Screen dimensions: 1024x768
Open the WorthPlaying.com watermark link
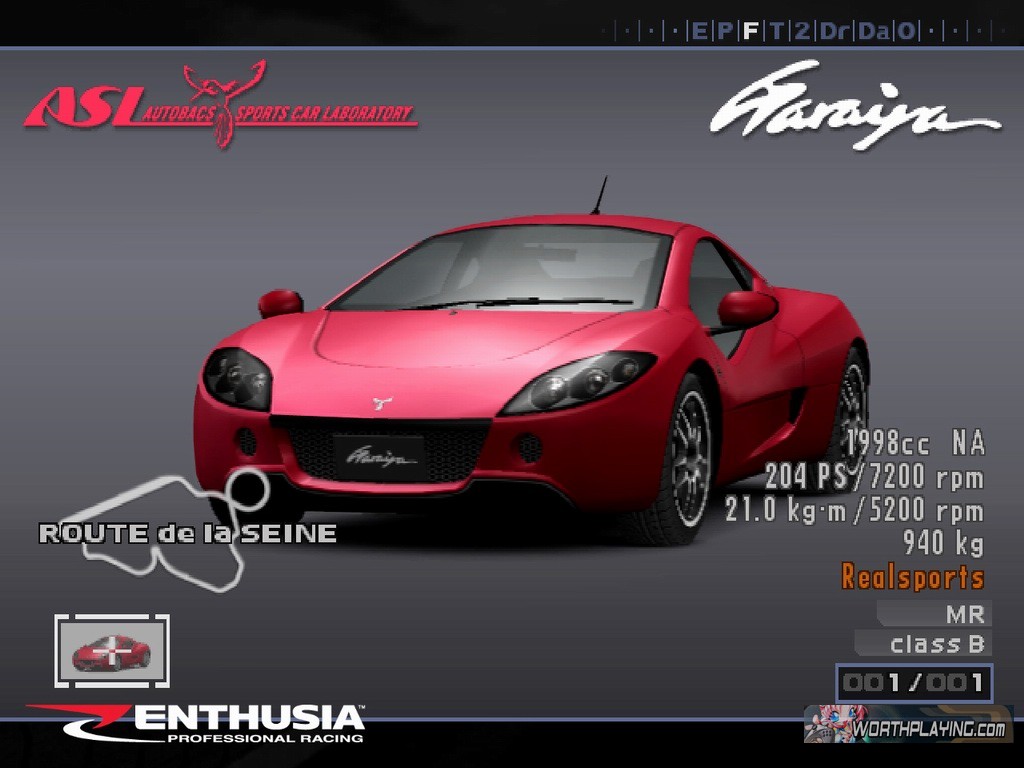click(x=908, y=725)
